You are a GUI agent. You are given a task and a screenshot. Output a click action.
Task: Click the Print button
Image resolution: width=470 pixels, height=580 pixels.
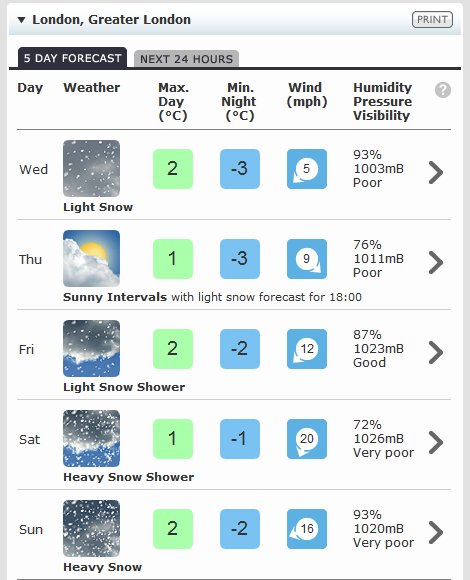432,20
